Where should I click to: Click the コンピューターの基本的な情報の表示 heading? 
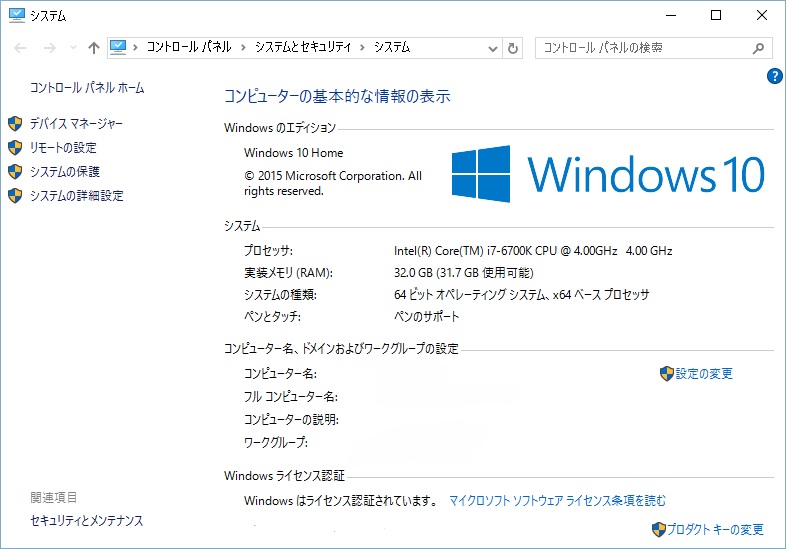[x=337, y=96]
